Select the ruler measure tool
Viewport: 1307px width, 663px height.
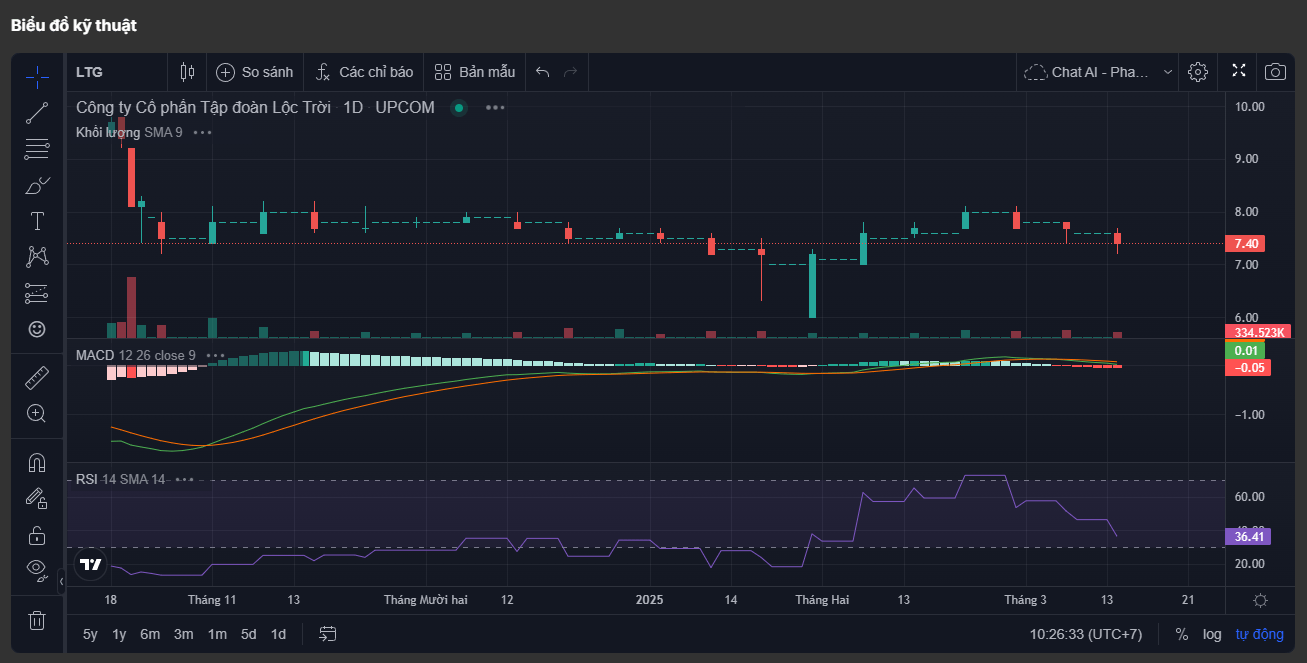point(37,377)
